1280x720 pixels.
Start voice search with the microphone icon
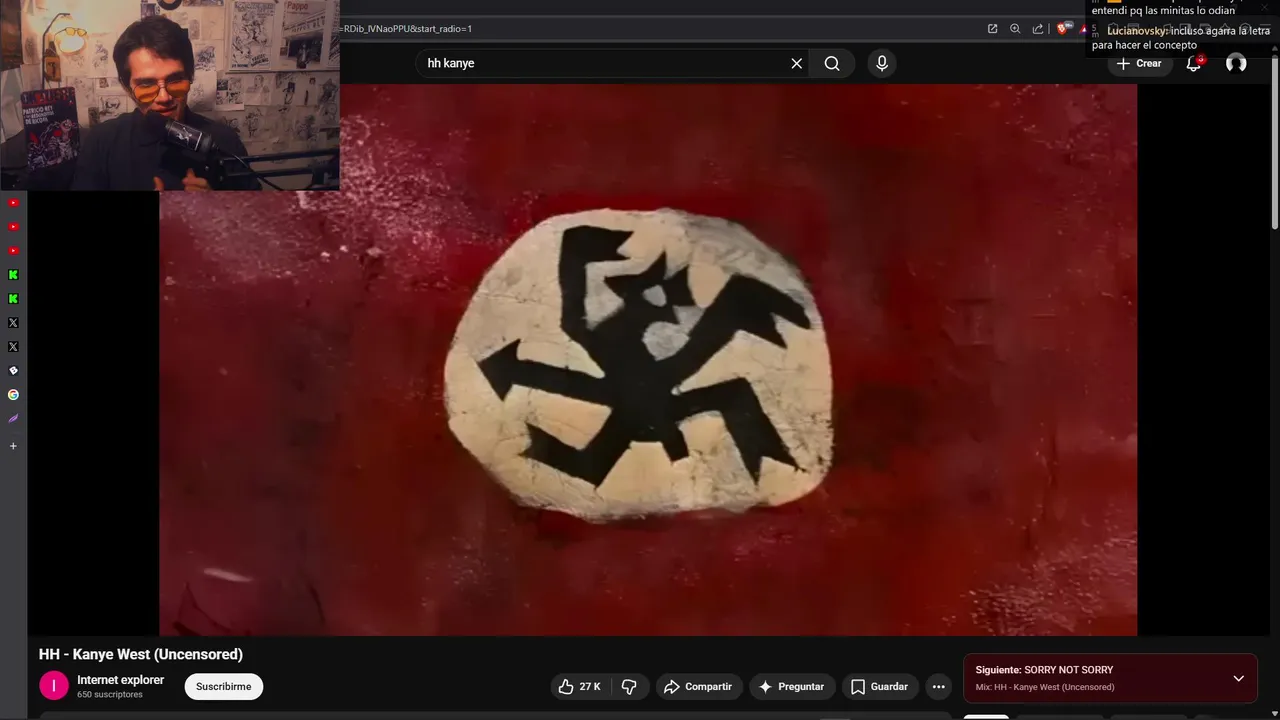pos(881,63)
